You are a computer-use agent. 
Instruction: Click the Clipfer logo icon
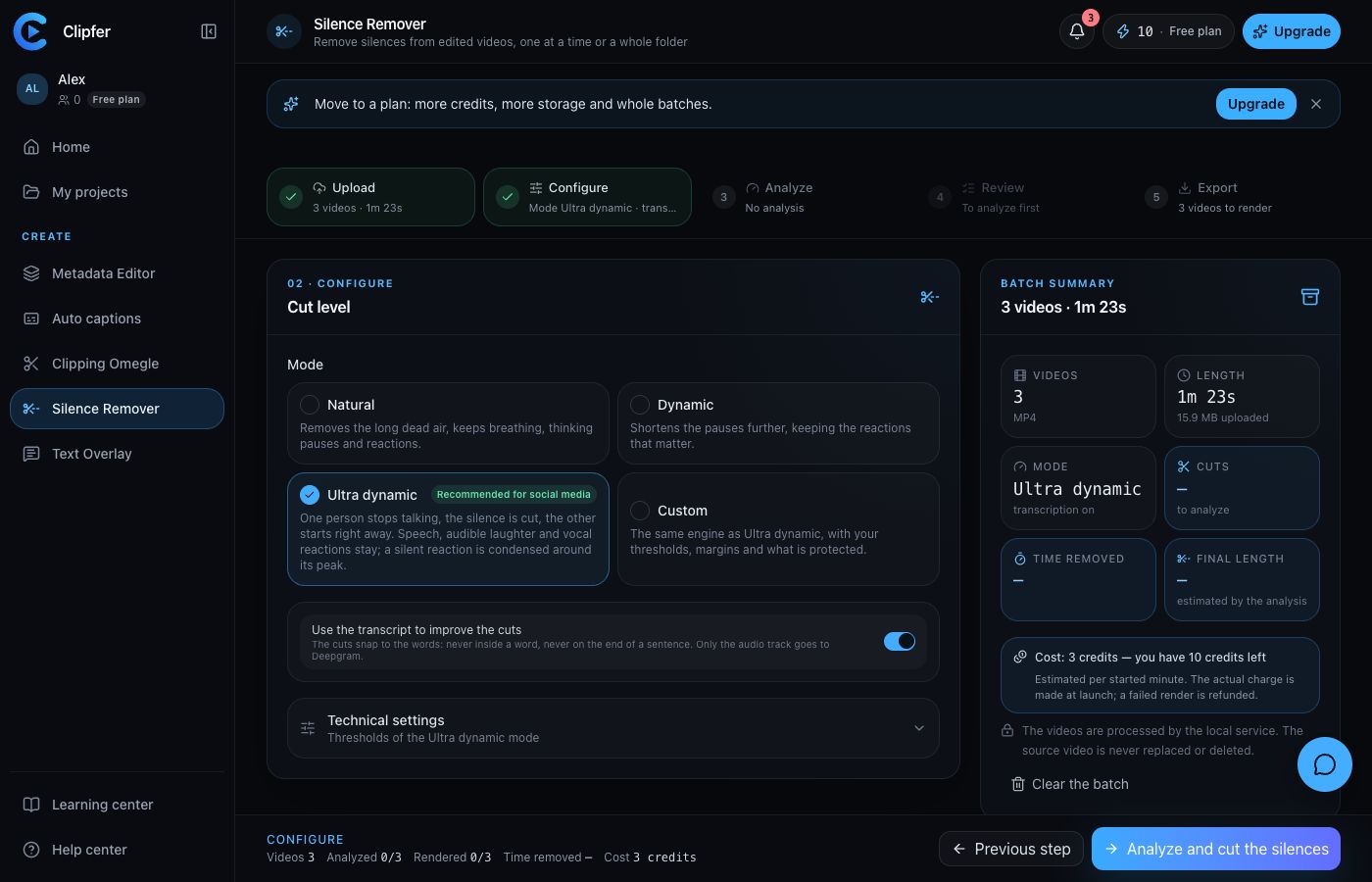point(30,31)
